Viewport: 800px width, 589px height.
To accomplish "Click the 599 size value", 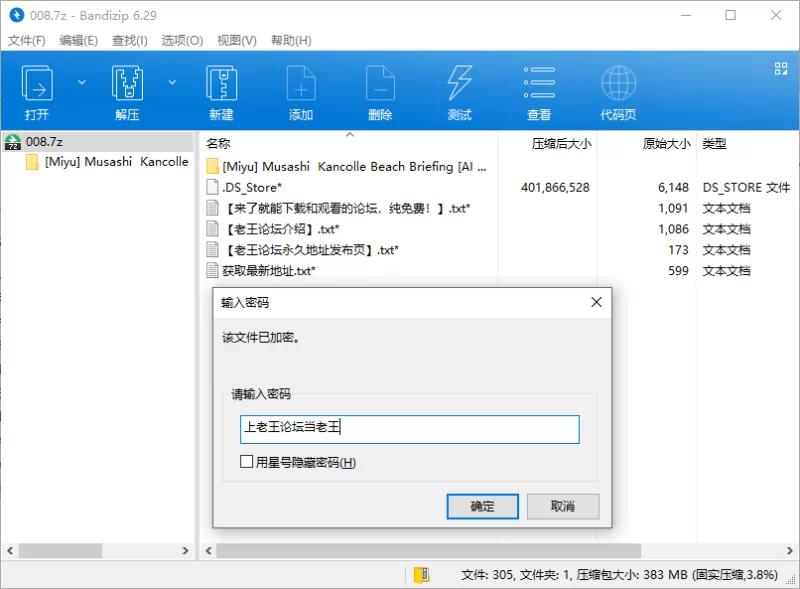I will (678, 271).
